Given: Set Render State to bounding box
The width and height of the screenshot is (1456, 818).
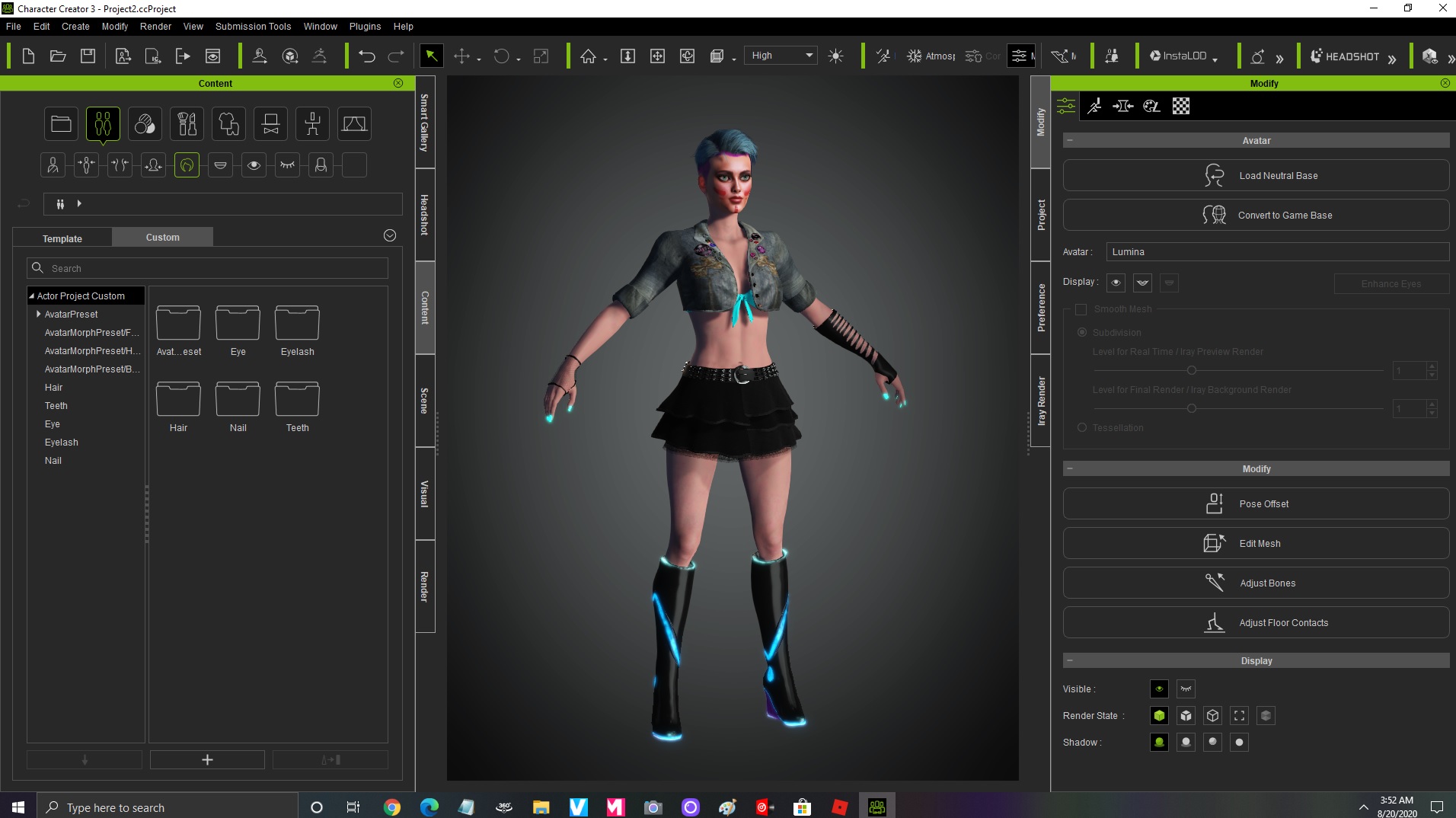Looking at the screenshot, I should (1239, 715).
